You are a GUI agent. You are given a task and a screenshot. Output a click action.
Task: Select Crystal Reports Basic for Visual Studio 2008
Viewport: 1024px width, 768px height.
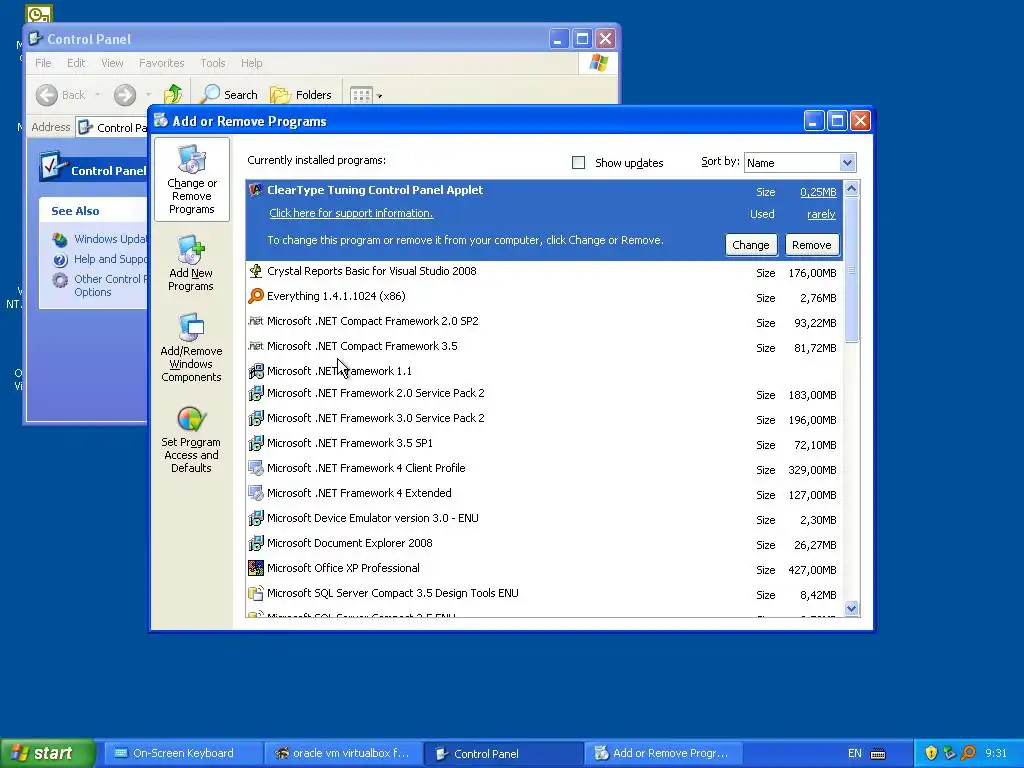372,271
